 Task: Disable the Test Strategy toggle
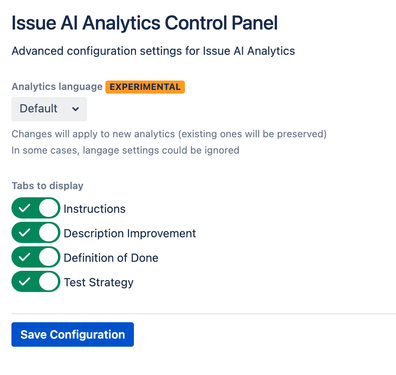point(36,282)
